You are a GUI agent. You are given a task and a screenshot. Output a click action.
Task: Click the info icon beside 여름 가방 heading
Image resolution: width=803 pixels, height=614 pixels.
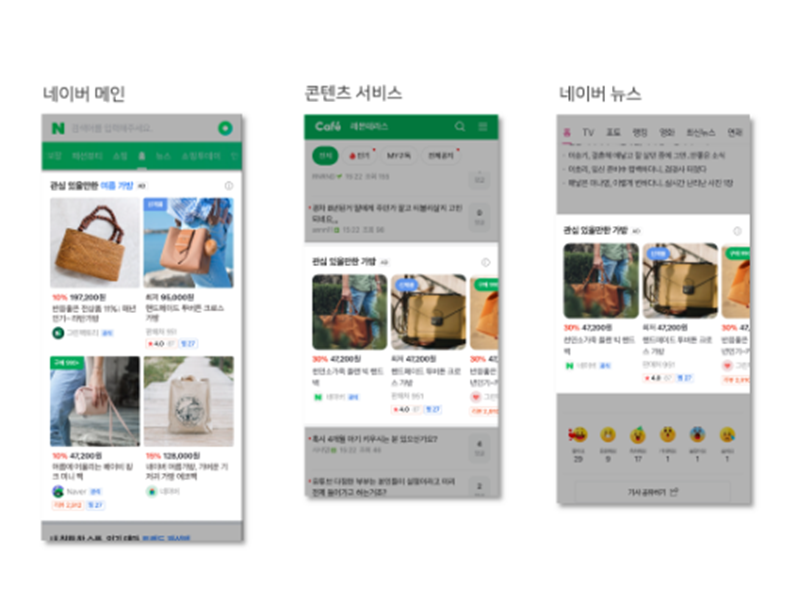coord(228,185)
